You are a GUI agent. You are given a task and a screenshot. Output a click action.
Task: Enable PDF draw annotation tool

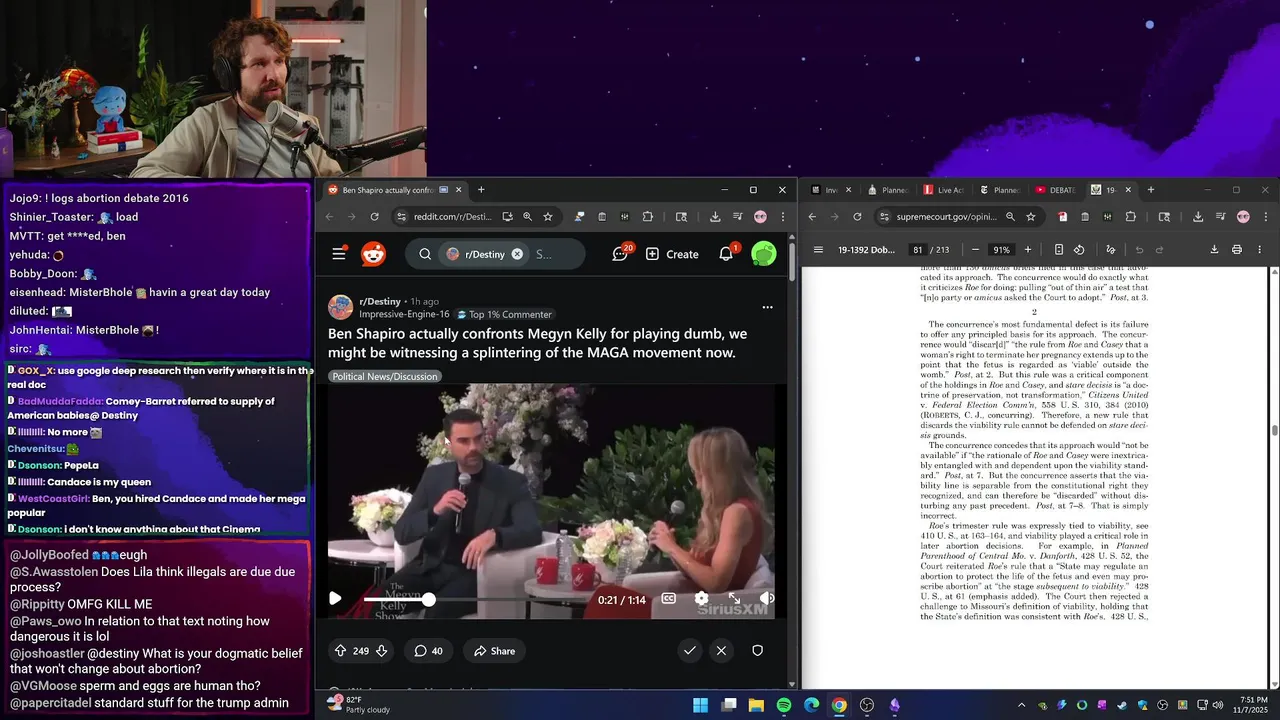(1110, 249)
